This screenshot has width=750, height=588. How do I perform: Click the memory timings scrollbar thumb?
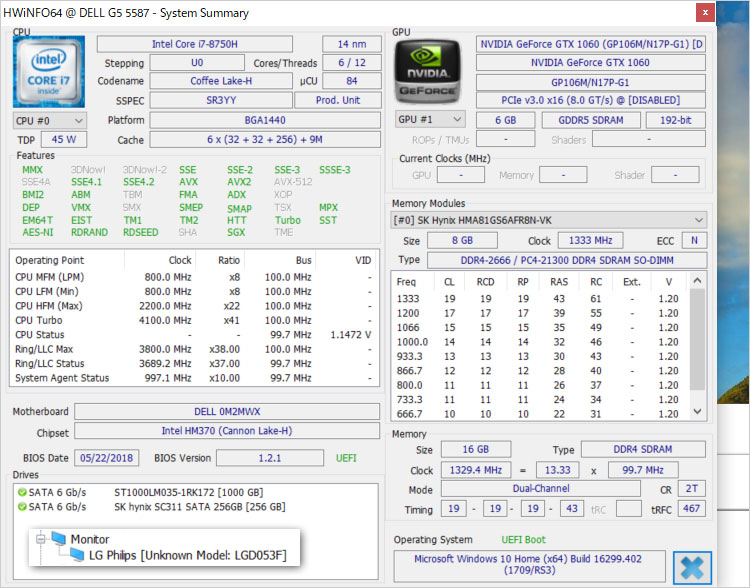pyautogui.click(x=697, y=340)
